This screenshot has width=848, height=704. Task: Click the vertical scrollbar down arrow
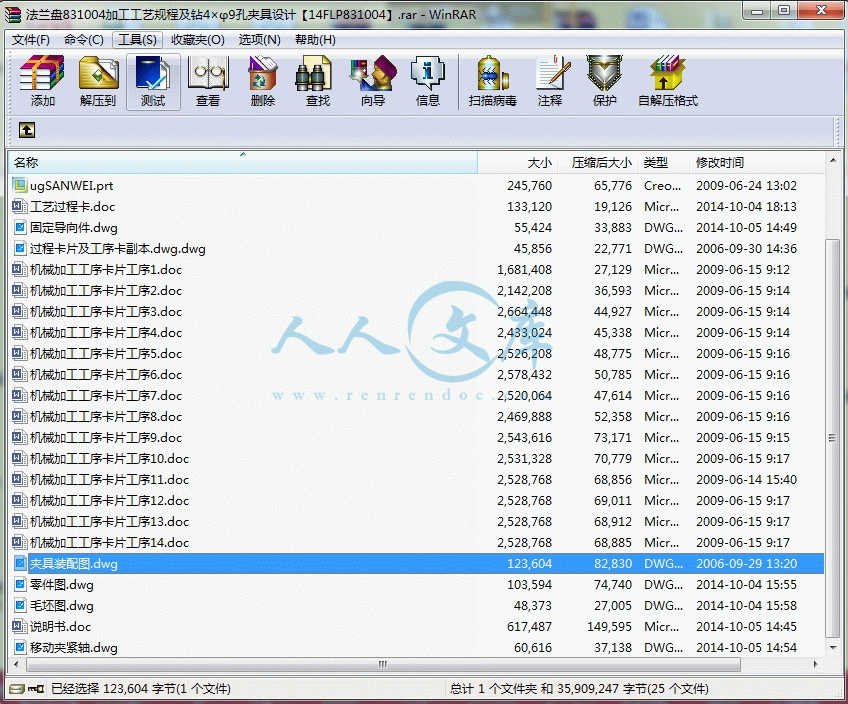pos(832,647)
